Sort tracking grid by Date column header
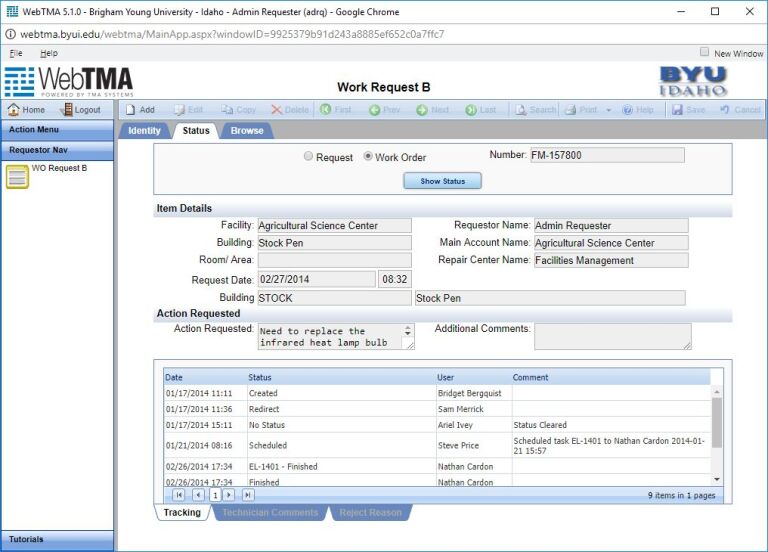Screen dimensions: 768x552 coord(174,377)
